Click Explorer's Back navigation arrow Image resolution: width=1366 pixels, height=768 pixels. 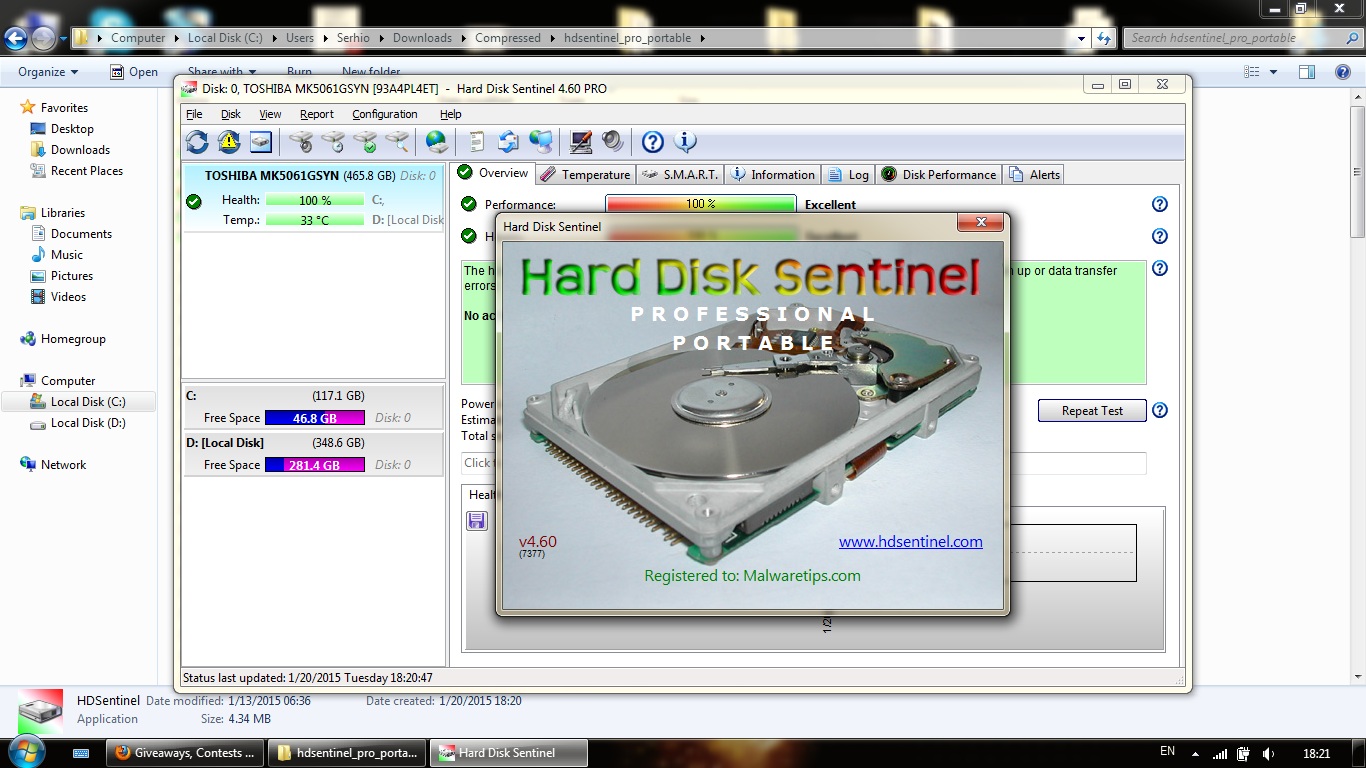(x=16, y=38)
